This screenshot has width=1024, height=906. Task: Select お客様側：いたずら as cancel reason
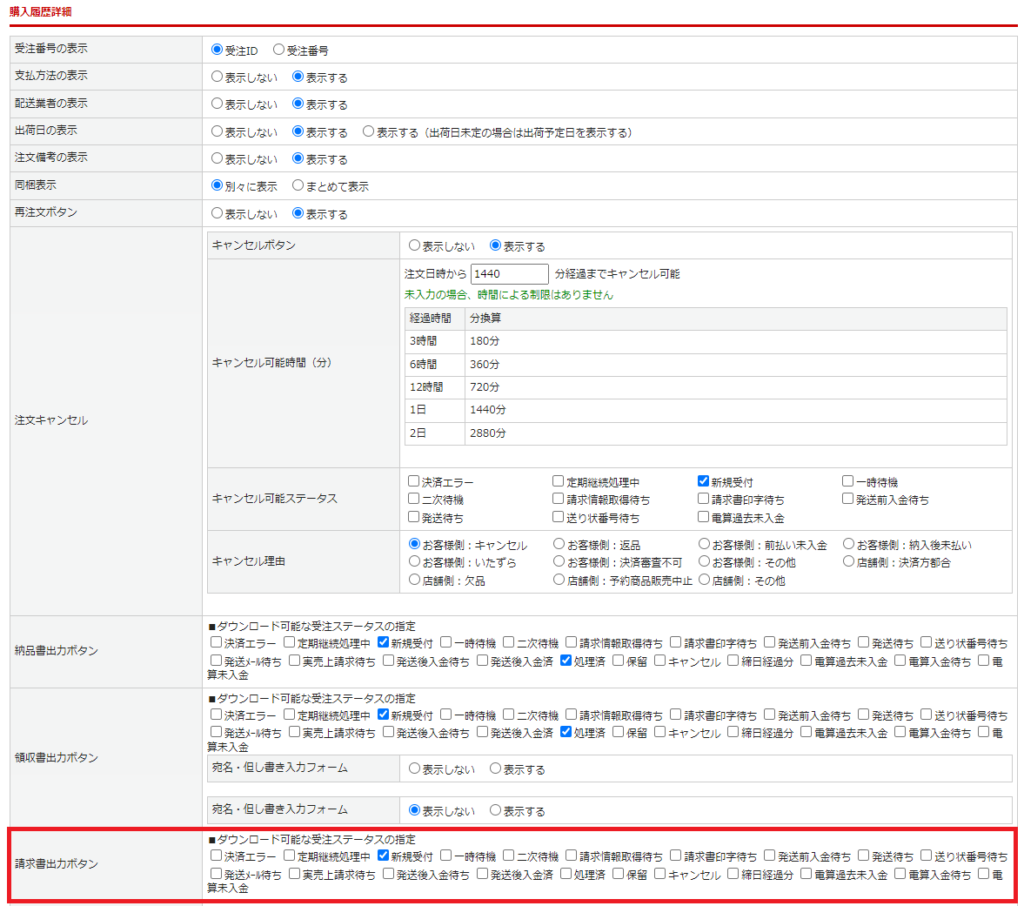point(415,563)
